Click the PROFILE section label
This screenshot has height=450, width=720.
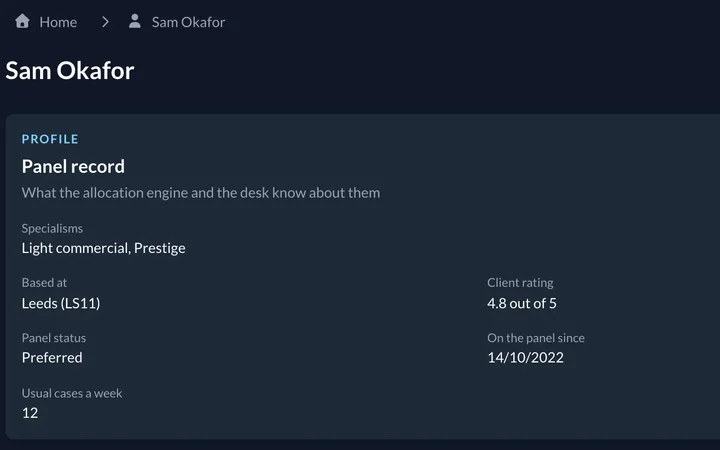[x=50, y=139]
